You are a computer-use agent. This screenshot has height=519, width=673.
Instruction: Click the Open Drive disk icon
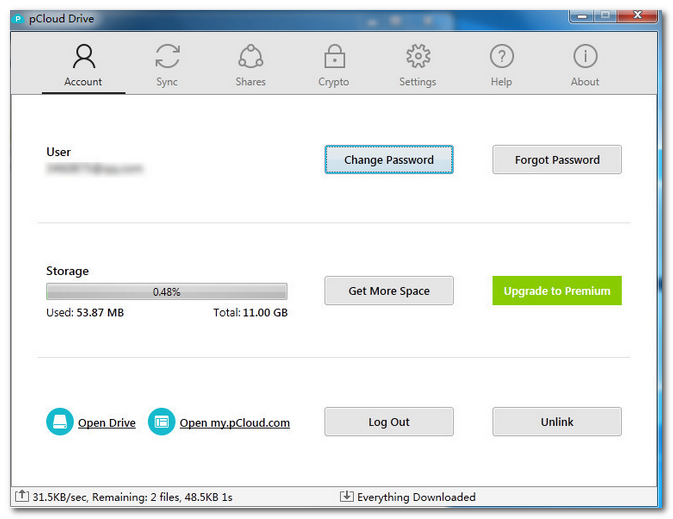60,422
